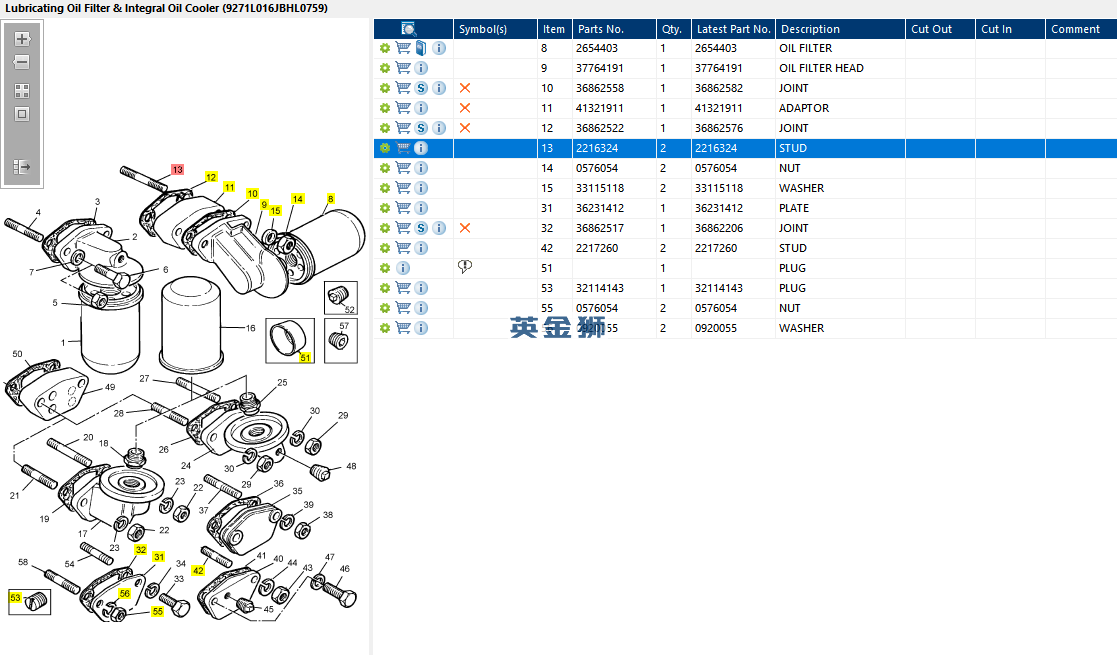Sort by the Item column header
This screenshot has height=655, width=1117.
coord(554,29)
